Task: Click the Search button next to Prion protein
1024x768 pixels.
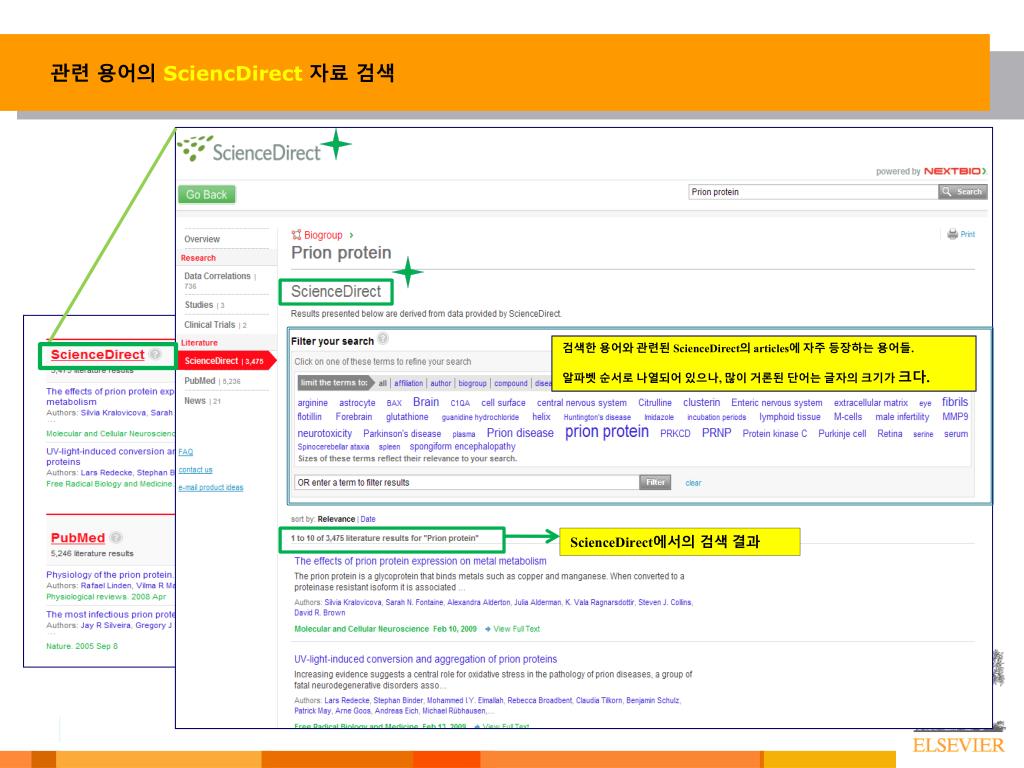Action: 963,191
